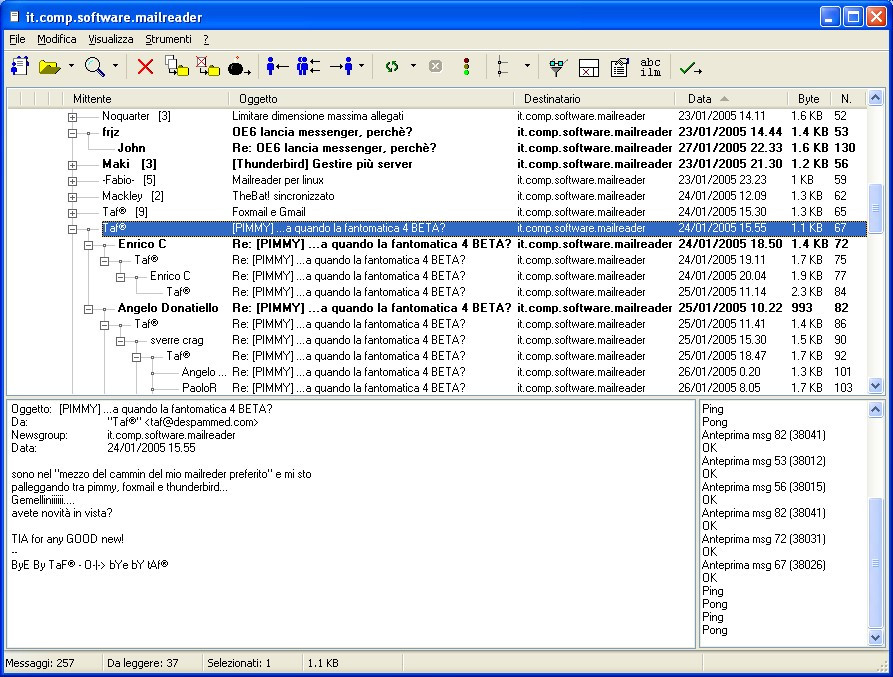Viewport: 893px width, 677px height.
Task: Click 'Messaggi: 257' in status bar
Action: pos(40,663)
